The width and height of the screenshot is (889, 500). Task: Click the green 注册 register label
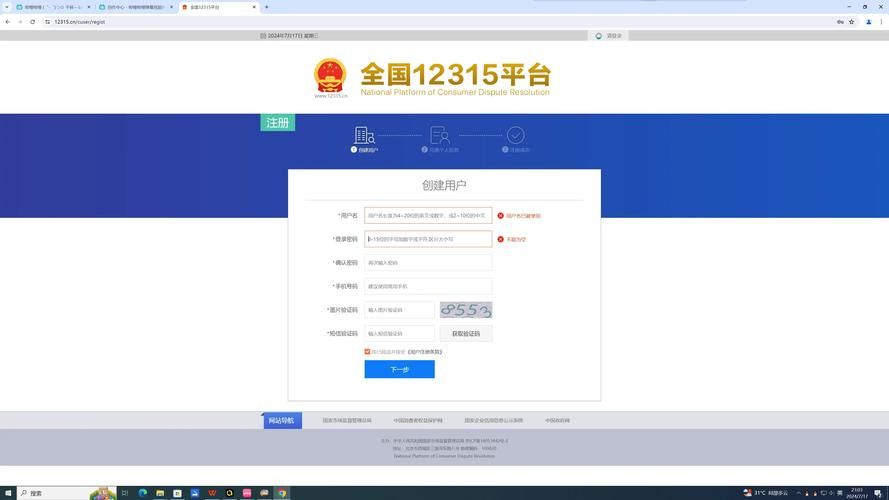(x=277, y=122)
